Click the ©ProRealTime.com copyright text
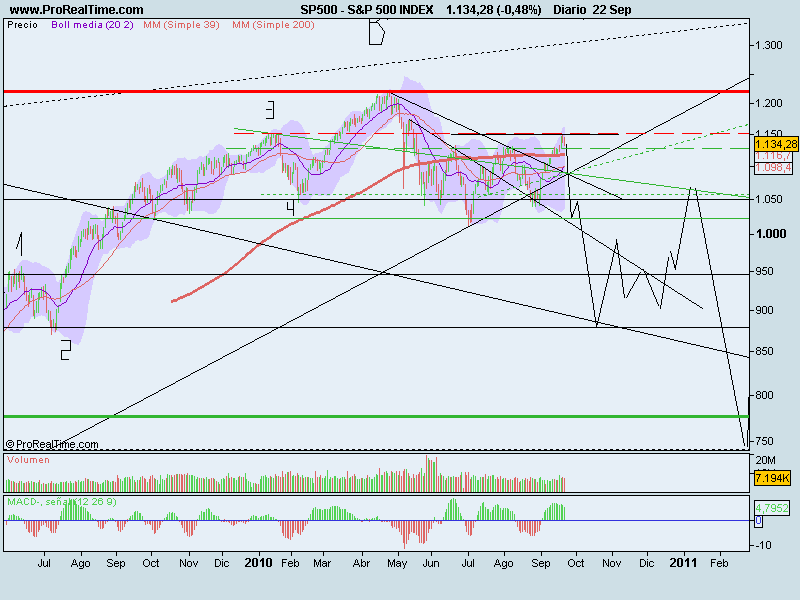The height and width of the screenshot is (600, 800). [52, 444]
